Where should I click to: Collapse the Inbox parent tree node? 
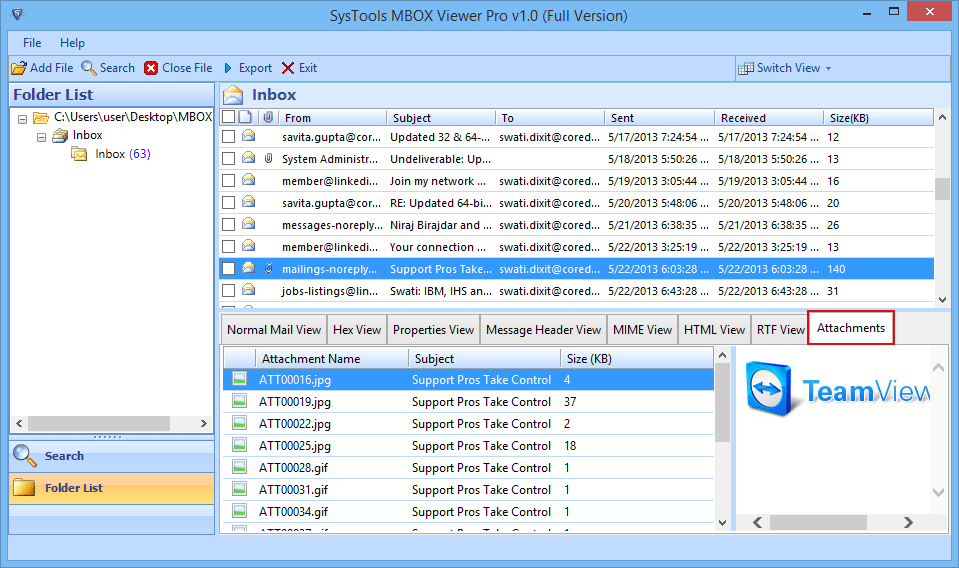(x=42, y=137)
